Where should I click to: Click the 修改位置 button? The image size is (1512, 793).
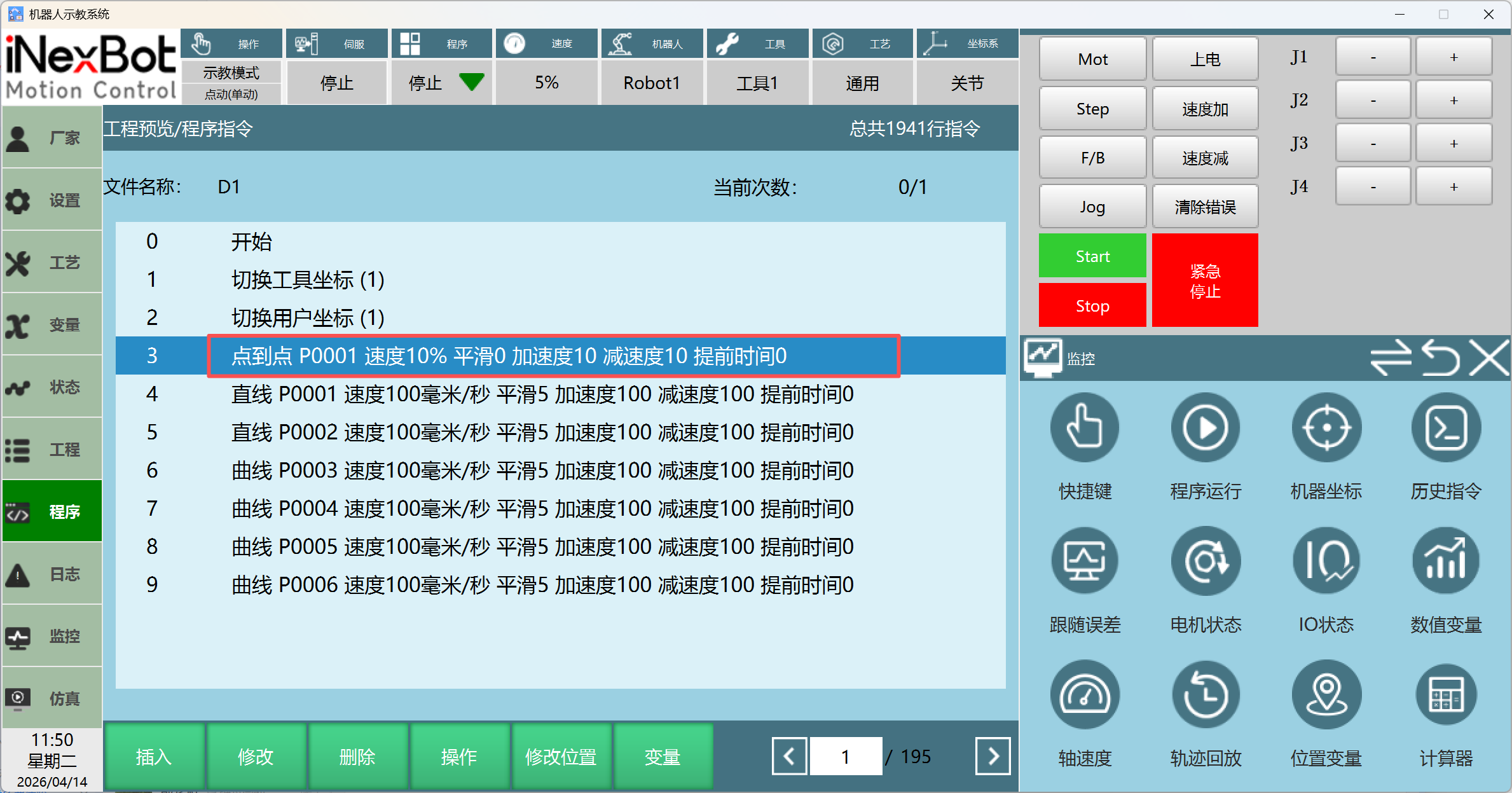click(560, 757)
